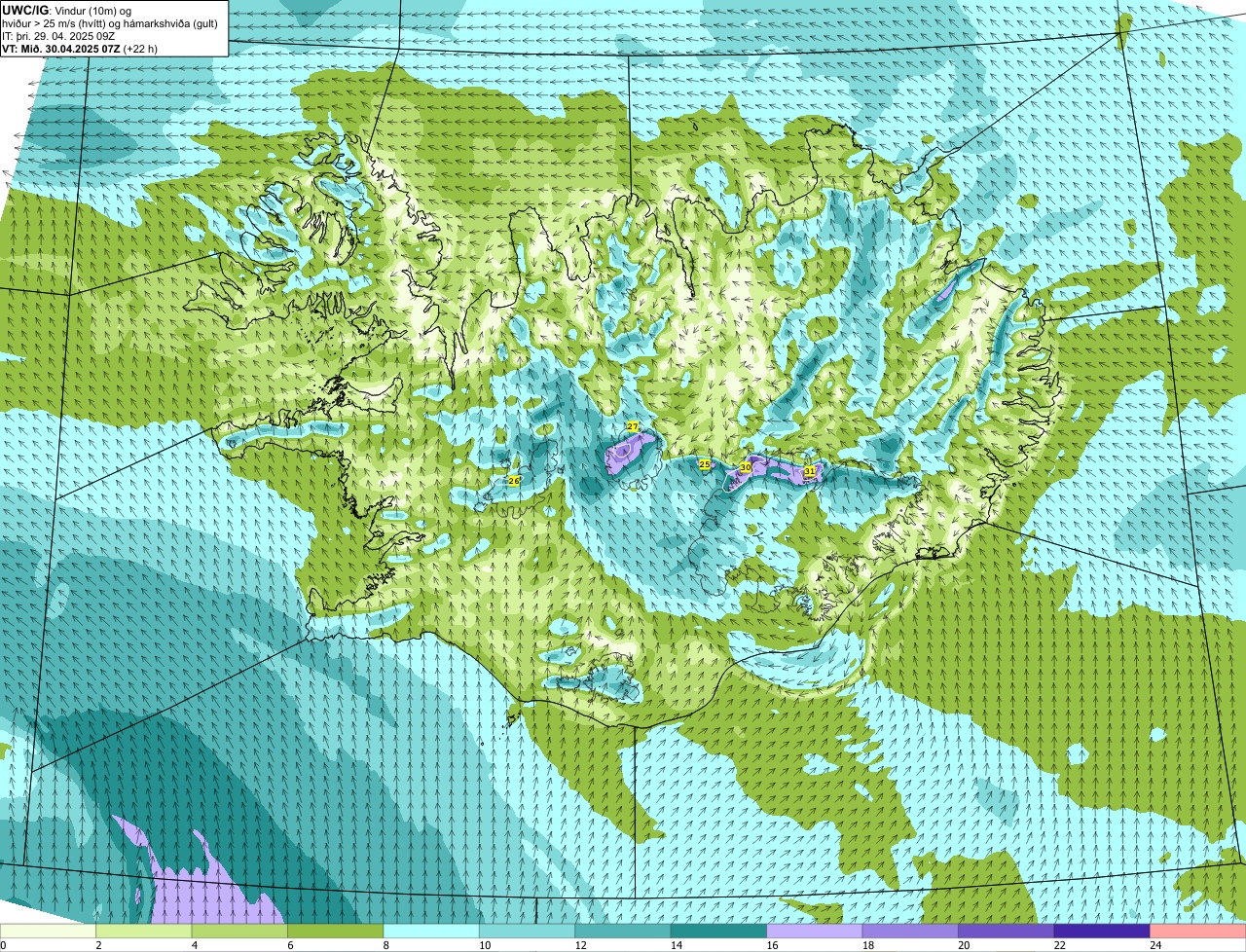This screenshot has height=952, width=1246.
Task: Click the pale cyan 8–10 m/s legend swatch
Action: click(x=432, y=932)
